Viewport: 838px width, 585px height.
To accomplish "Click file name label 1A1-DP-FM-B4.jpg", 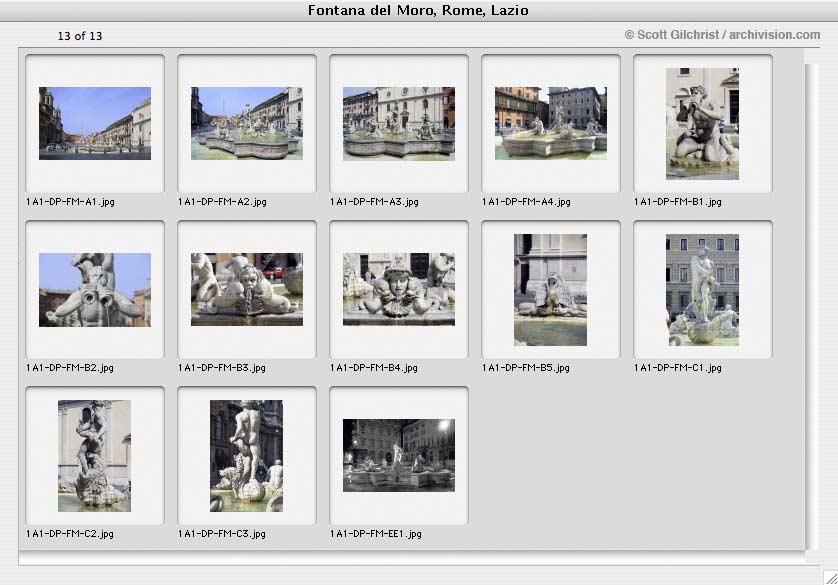I will pos(374,368).
